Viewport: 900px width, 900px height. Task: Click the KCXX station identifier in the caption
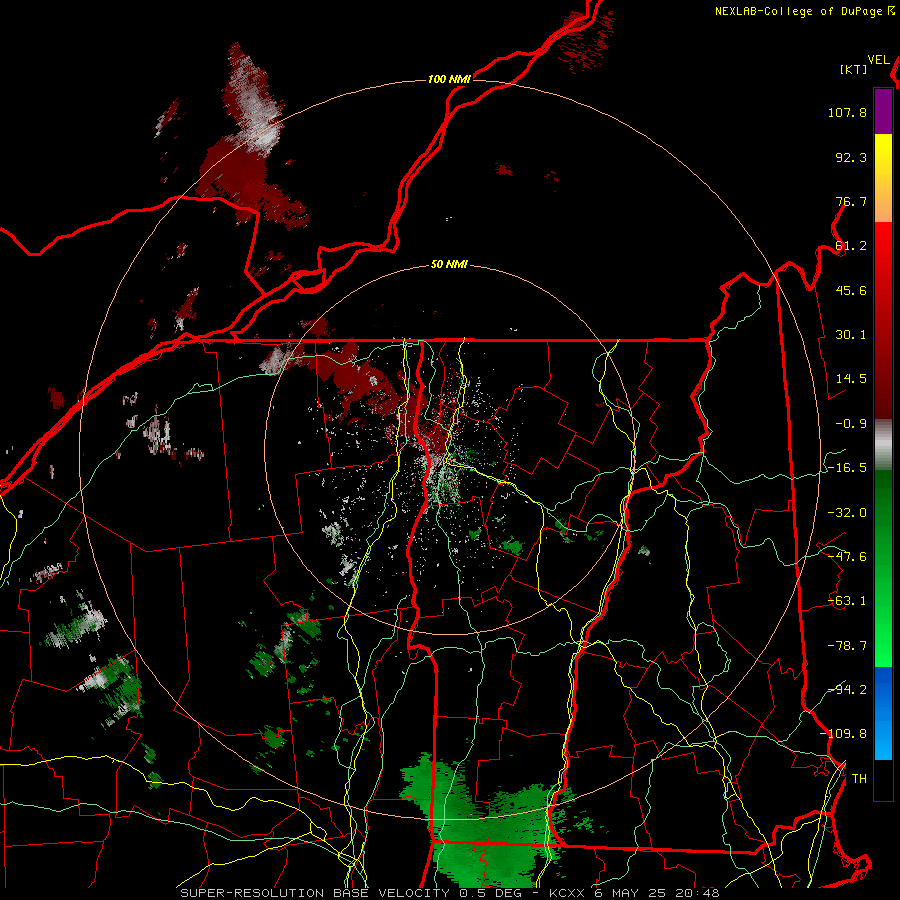pyautogui.click(x=567, y=893)
